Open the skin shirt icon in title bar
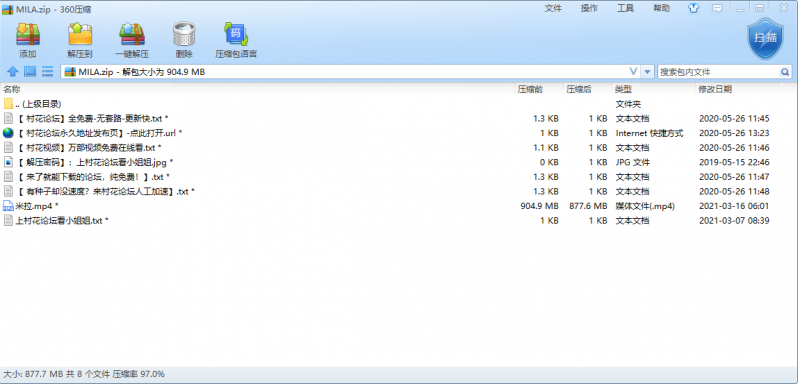The width and height of the screenshot is (800, 384). pos(693,8)
